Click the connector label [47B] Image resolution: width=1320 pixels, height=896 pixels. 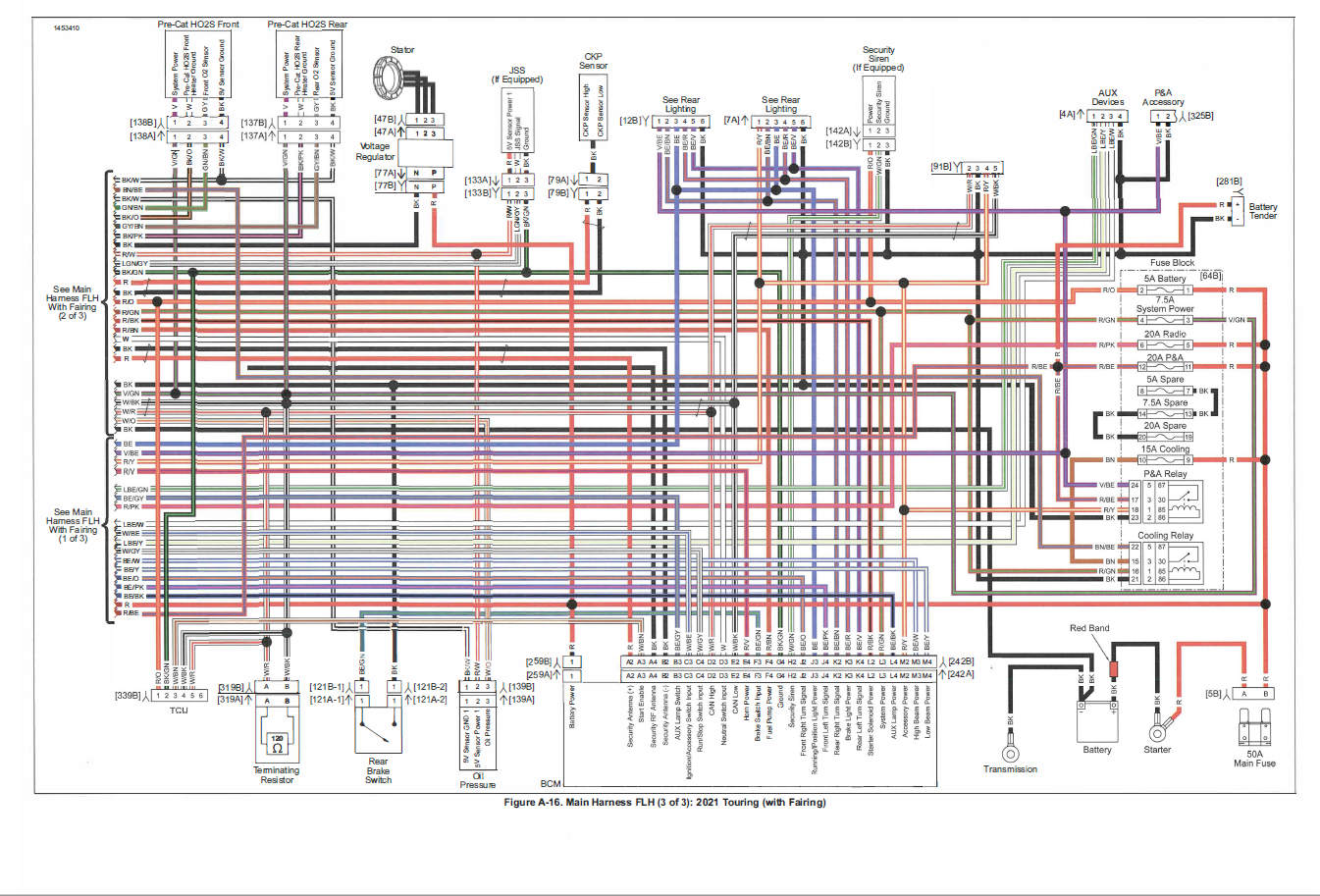pos(385,119)
